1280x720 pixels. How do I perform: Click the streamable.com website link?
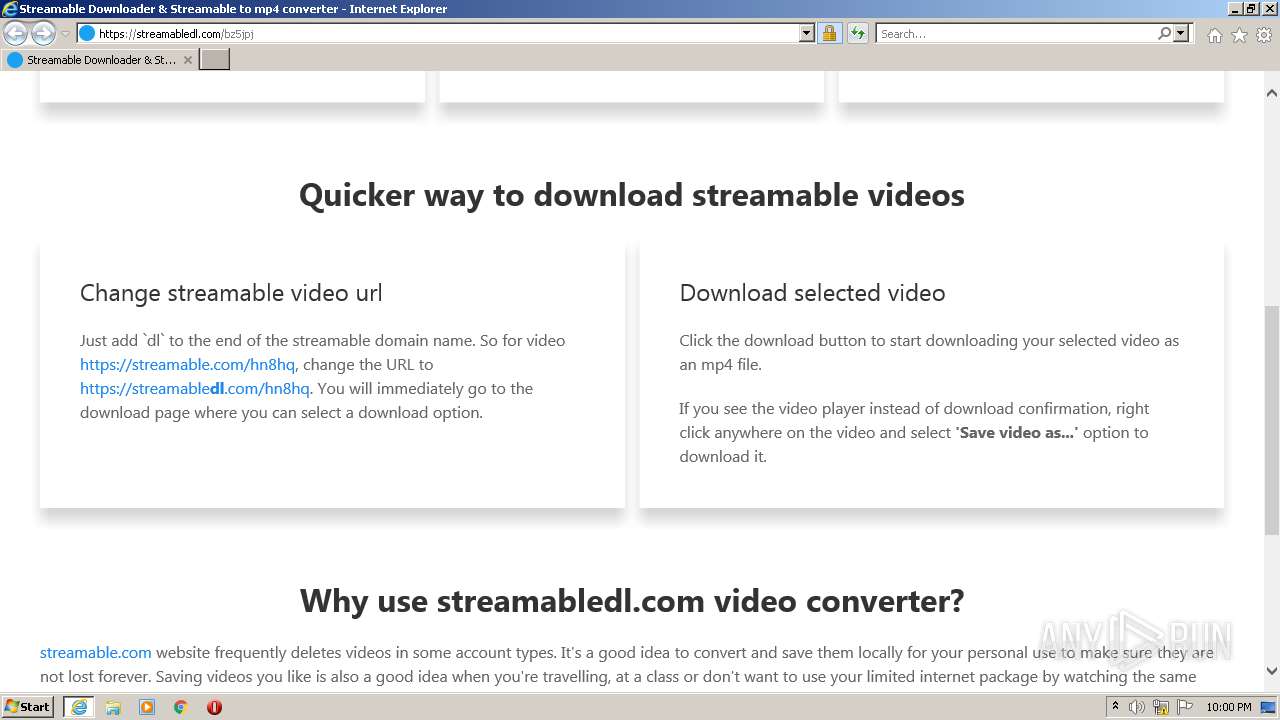click(96, 653)
